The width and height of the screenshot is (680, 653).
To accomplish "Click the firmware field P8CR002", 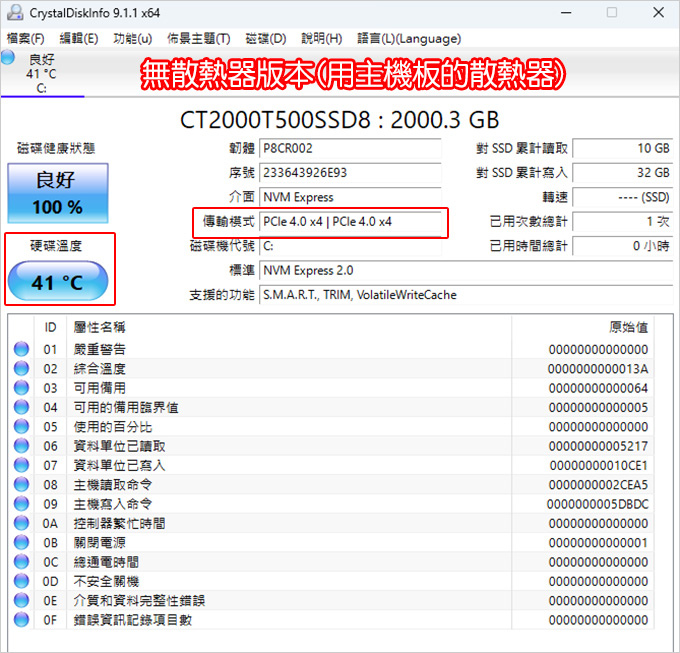I will 350,148.
